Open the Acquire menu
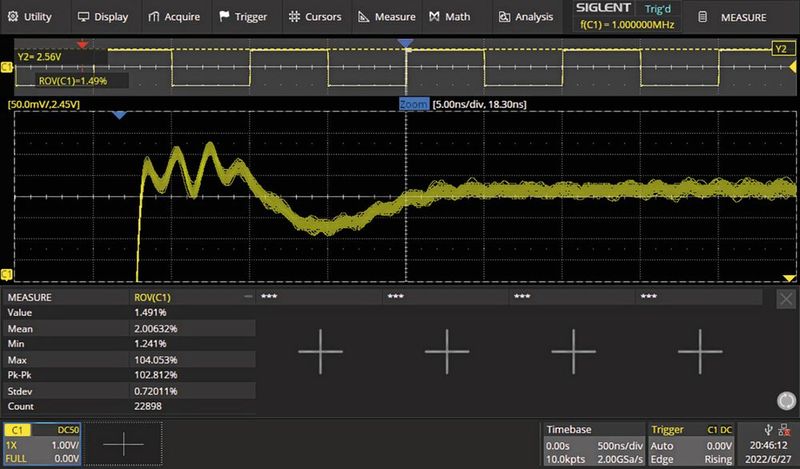Image resolution: width=800 pixels, height=469 pixels. point(174,17)
